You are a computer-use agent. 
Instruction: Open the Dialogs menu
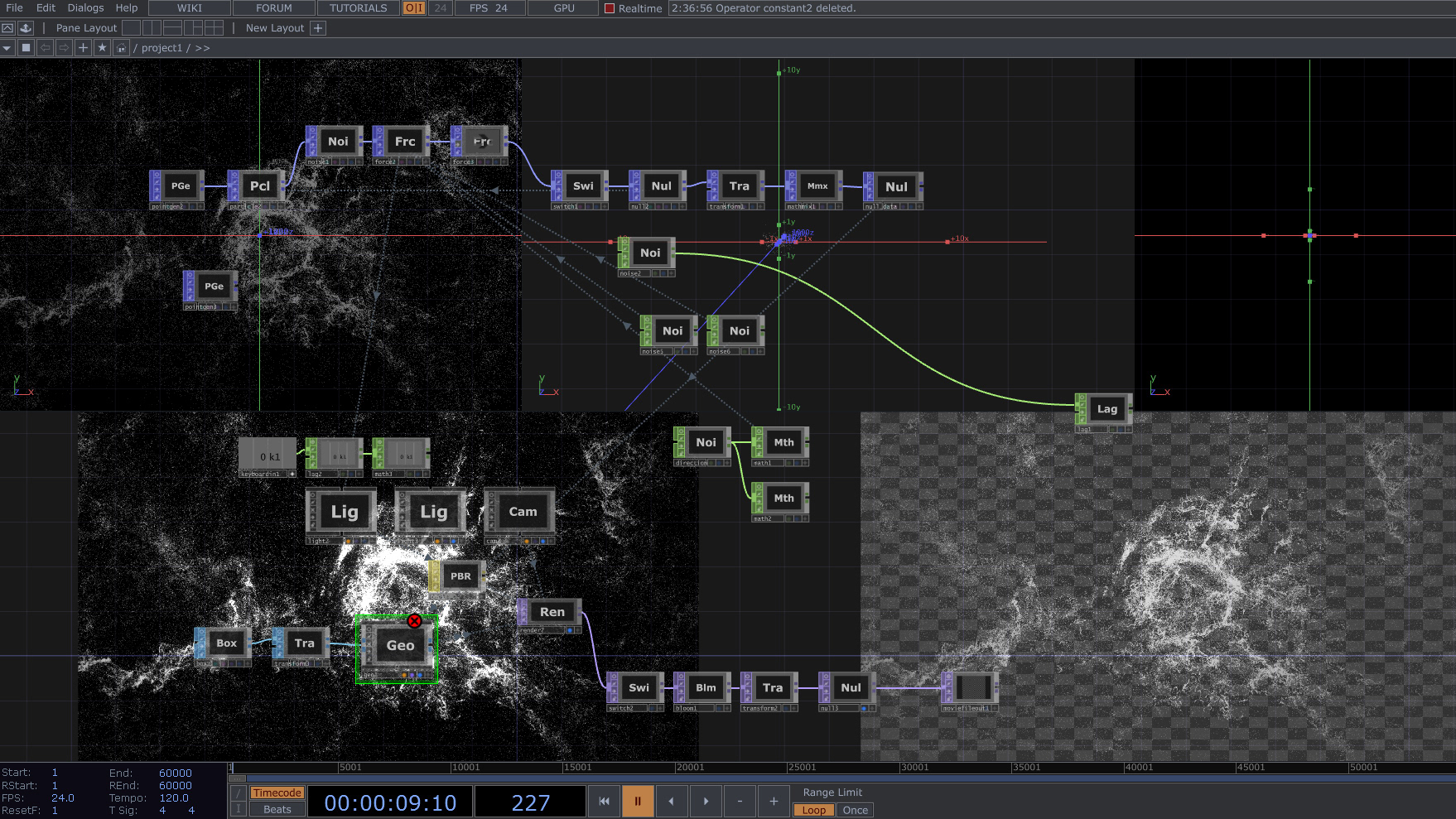[84, 8]
